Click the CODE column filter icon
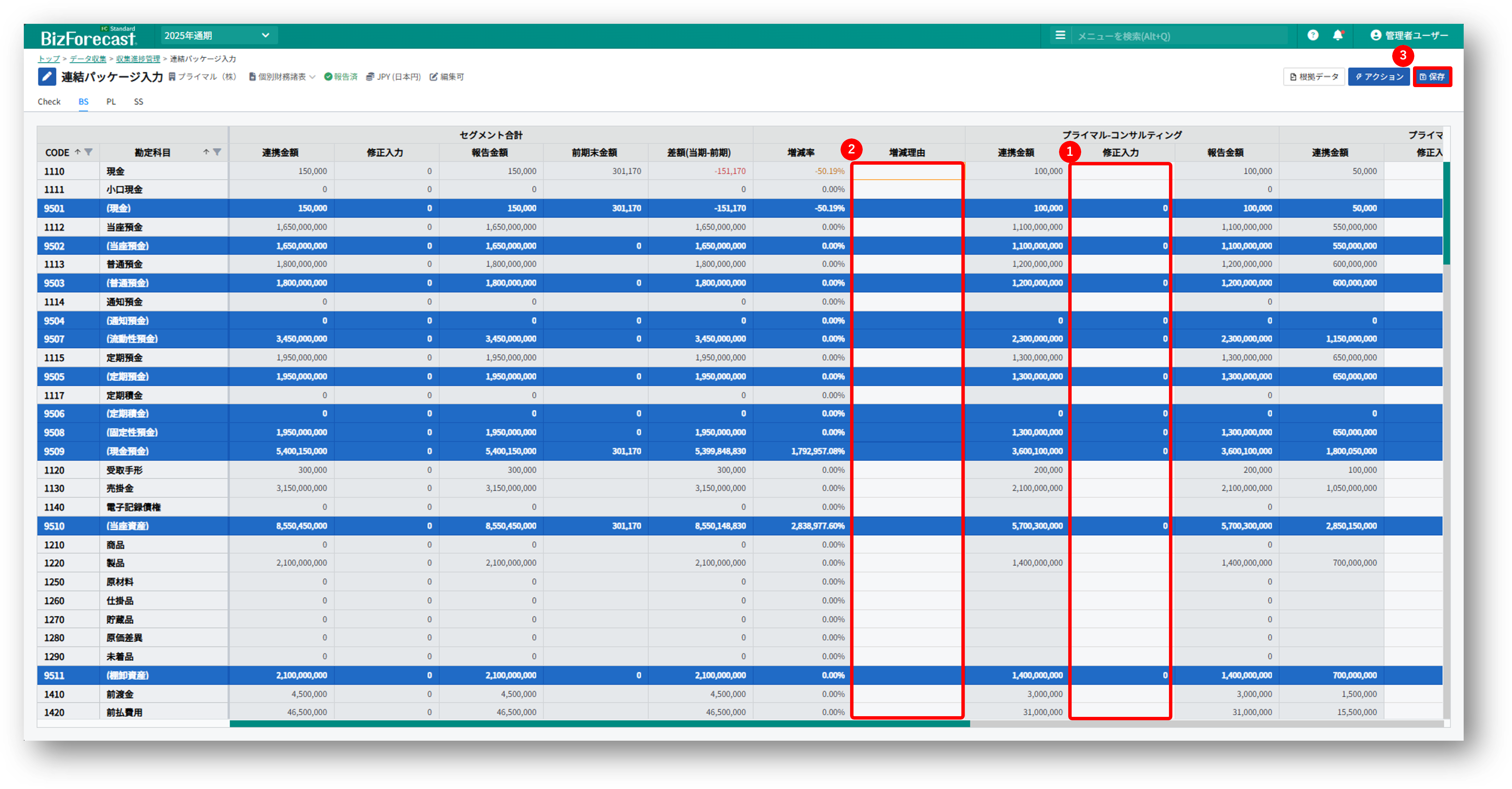The height and width of the screenshot is (789, 1512). 88,152
